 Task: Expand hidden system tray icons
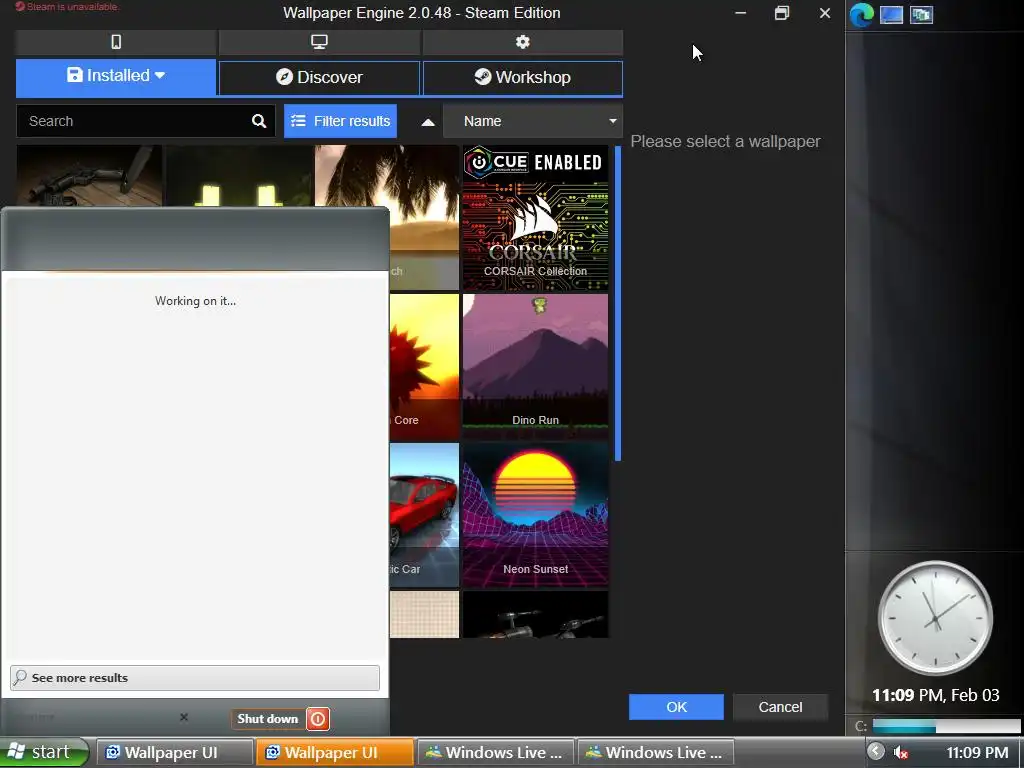pyautogui.click(x=876, y=752)
